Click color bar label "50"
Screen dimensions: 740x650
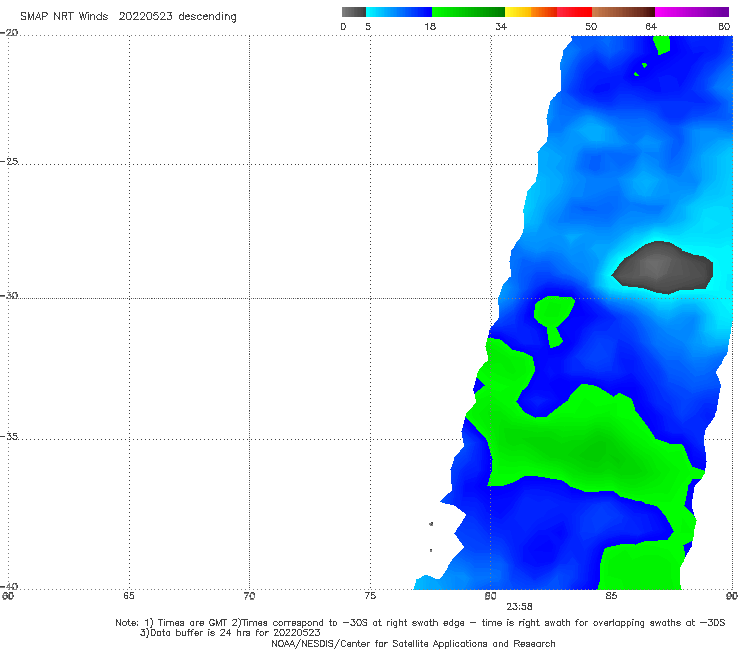coord(591,26)
